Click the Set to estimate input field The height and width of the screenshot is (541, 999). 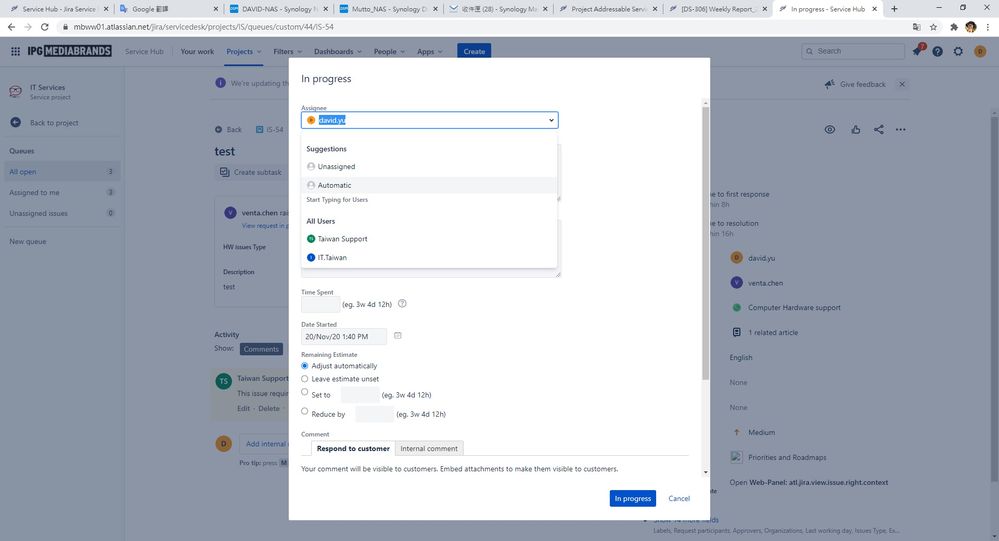[360, 394]
